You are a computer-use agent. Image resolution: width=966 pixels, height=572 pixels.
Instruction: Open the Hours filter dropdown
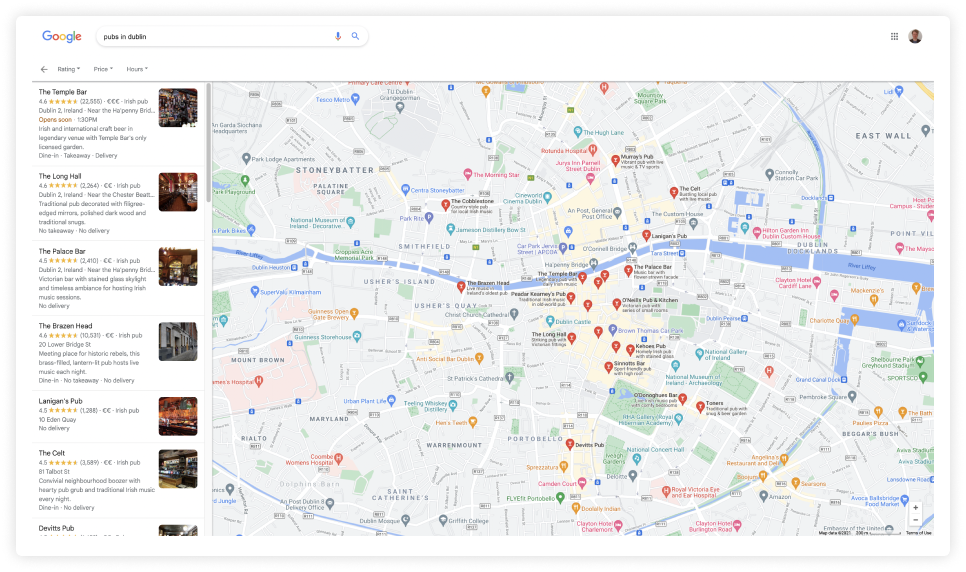(137, 69)
